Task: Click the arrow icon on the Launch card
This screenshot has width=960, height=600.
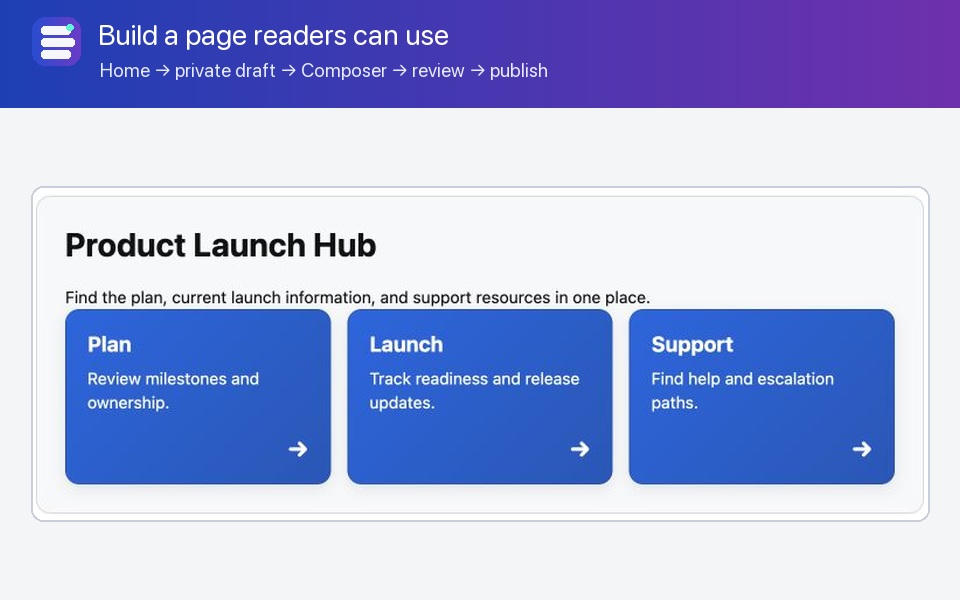Action: [x=580, y=449]
